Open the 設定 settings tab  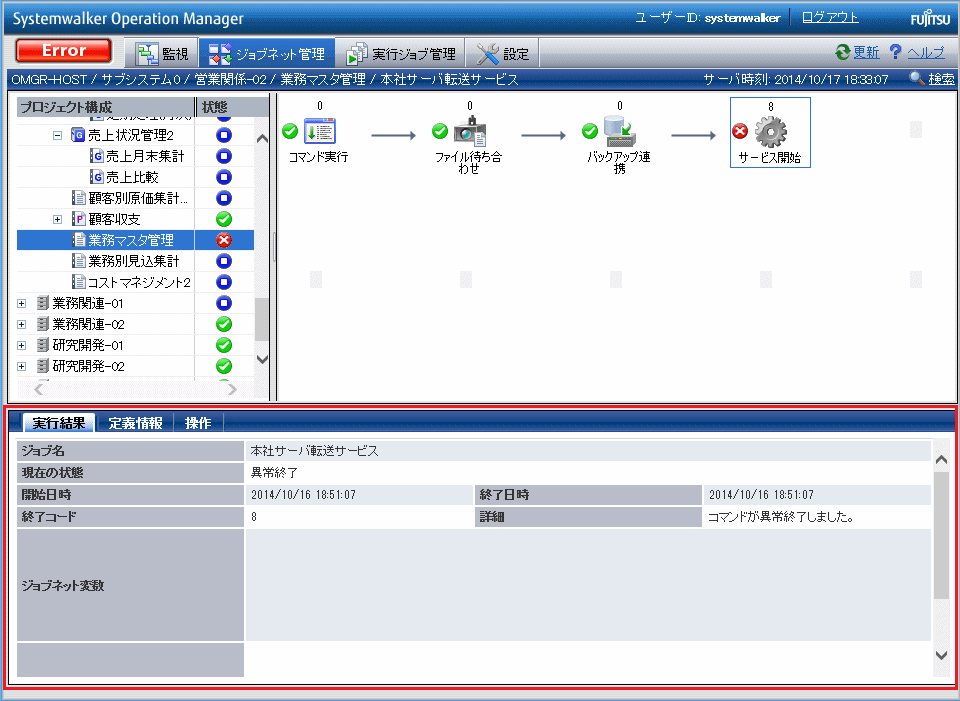click(x=502, y=54)
